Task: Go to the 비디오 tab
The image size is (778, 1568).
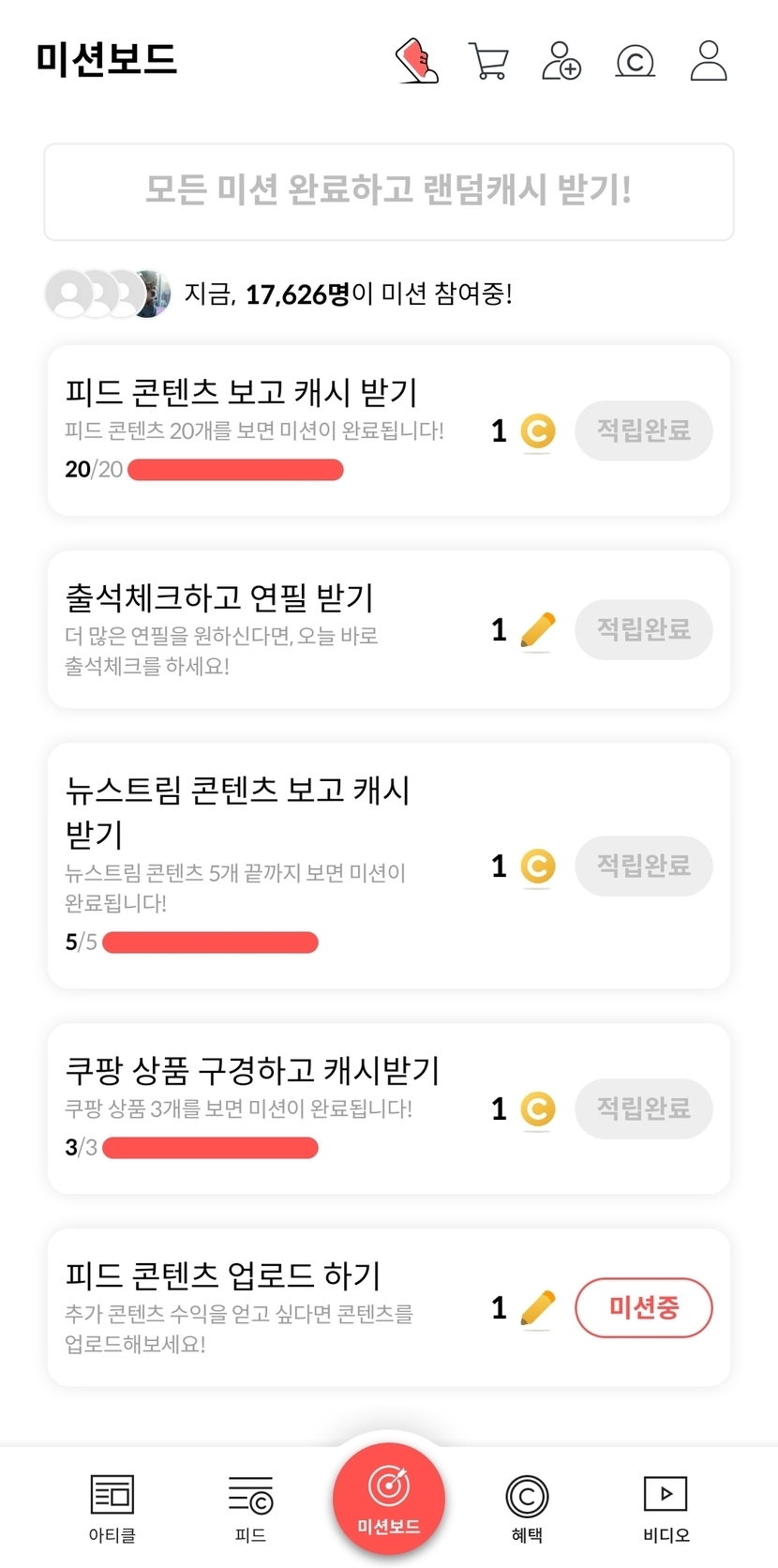Action: pos(666,1507)
